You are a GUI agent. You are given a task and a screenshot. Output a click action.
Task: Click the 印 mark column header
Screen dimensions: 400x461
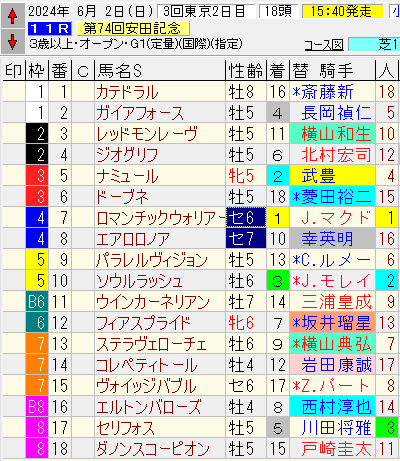[14, 71]
